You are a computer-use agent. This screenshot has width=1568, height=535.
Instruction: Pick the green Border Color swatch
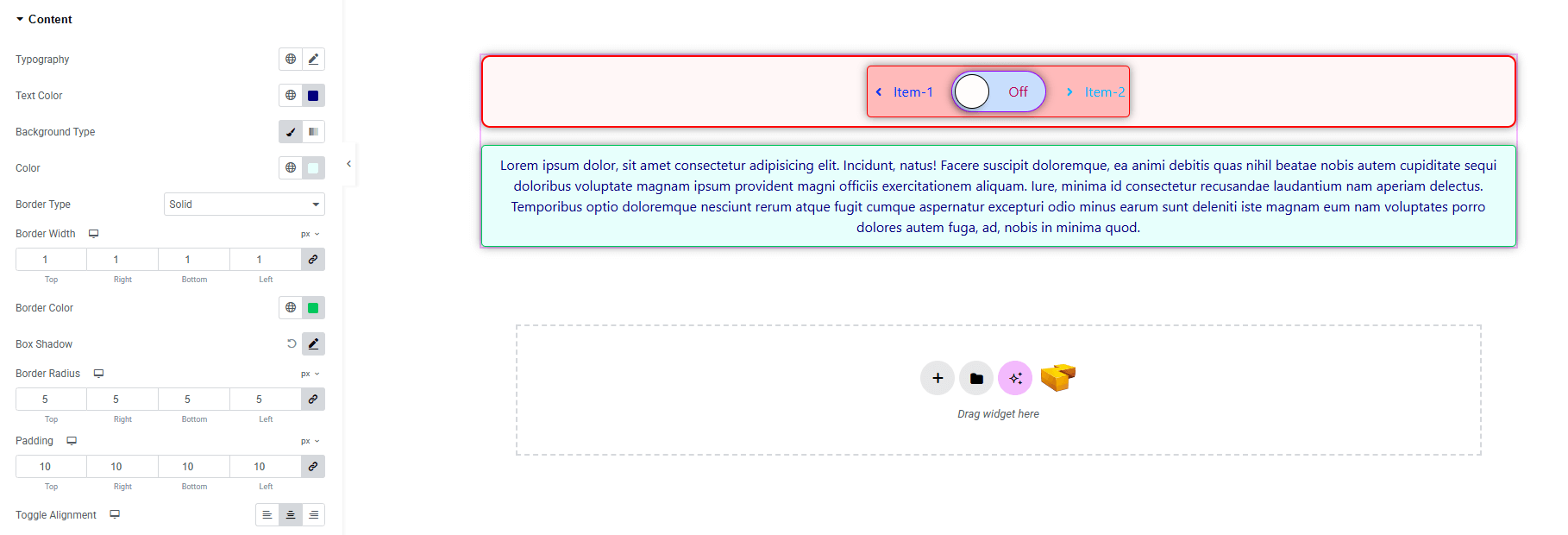coord(313,308)
